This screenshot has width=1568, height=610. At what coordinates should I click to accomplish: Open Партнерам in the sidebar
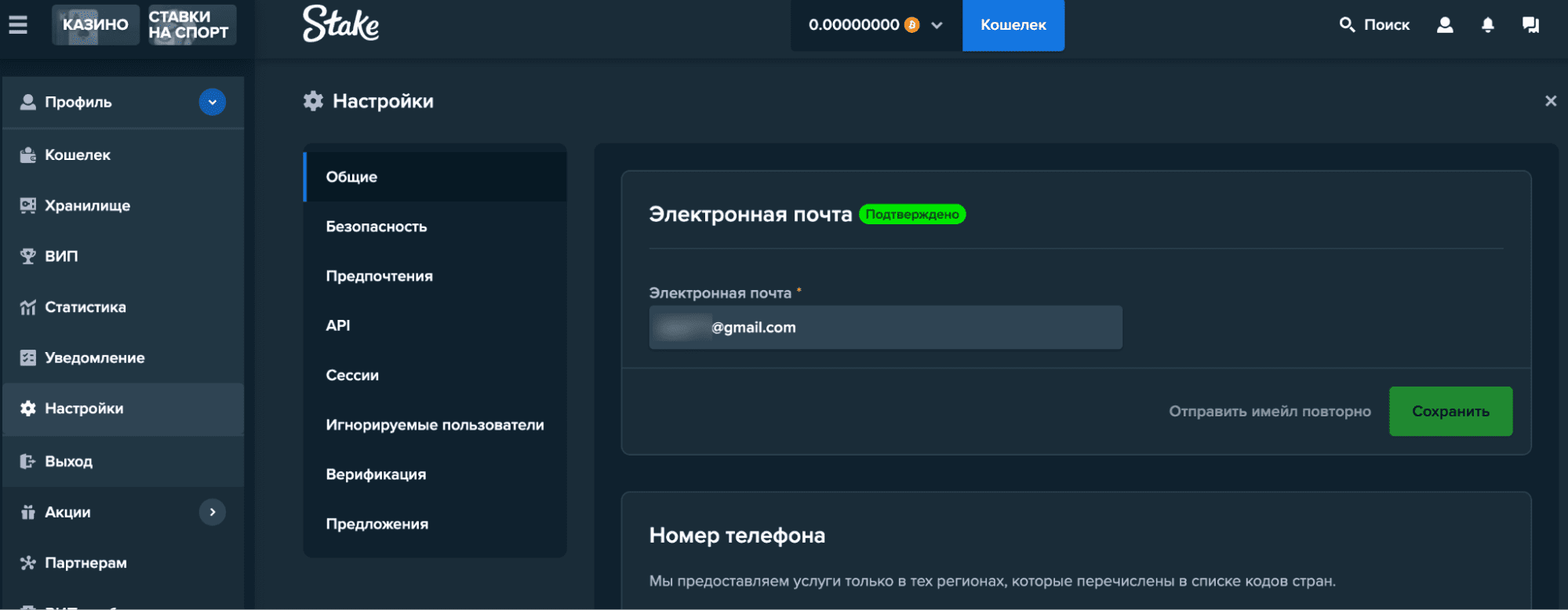pos(123,563)
